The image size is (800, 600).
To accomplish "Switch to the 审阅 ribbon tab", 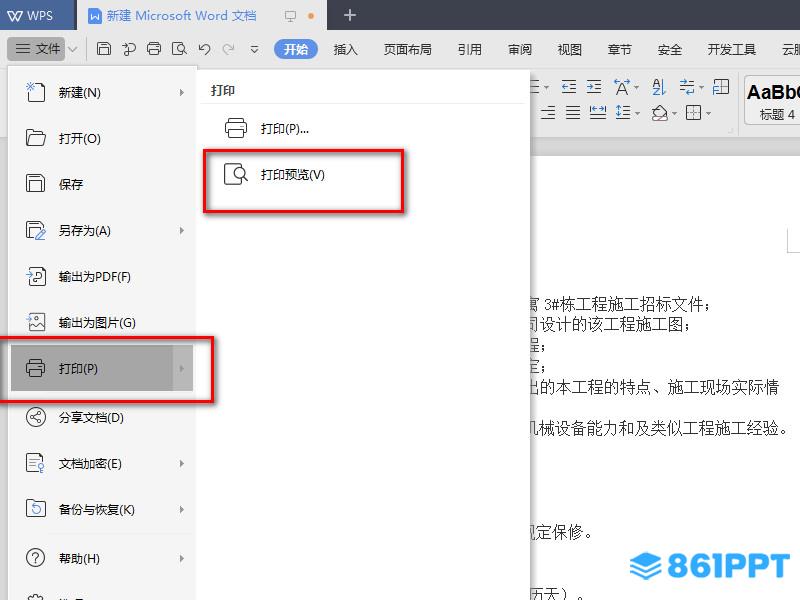I will pyautogui.click(x=519, y=49).
